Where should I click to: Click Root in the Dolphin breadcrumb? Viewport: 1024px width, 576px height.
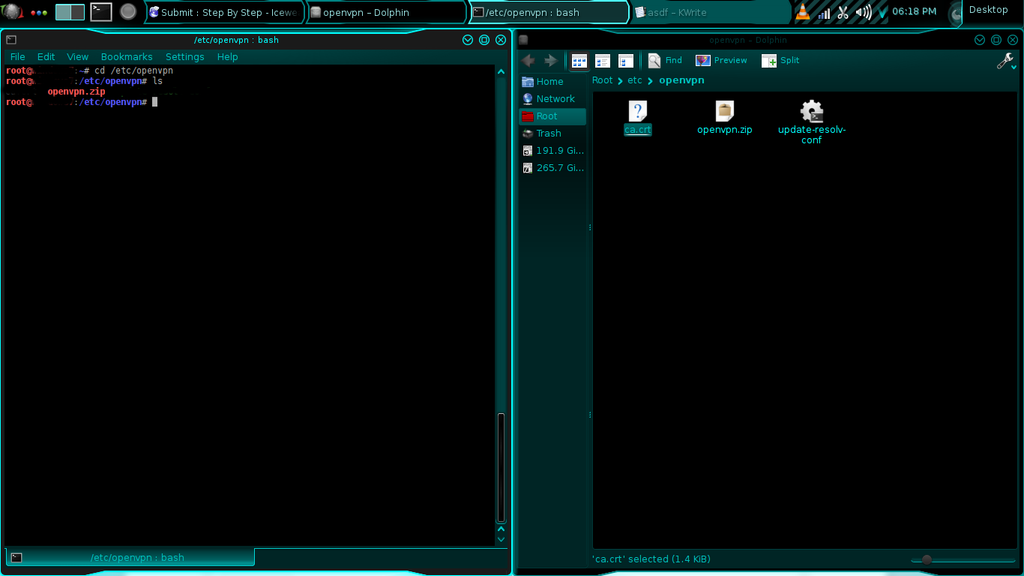[x=602, y=80]
